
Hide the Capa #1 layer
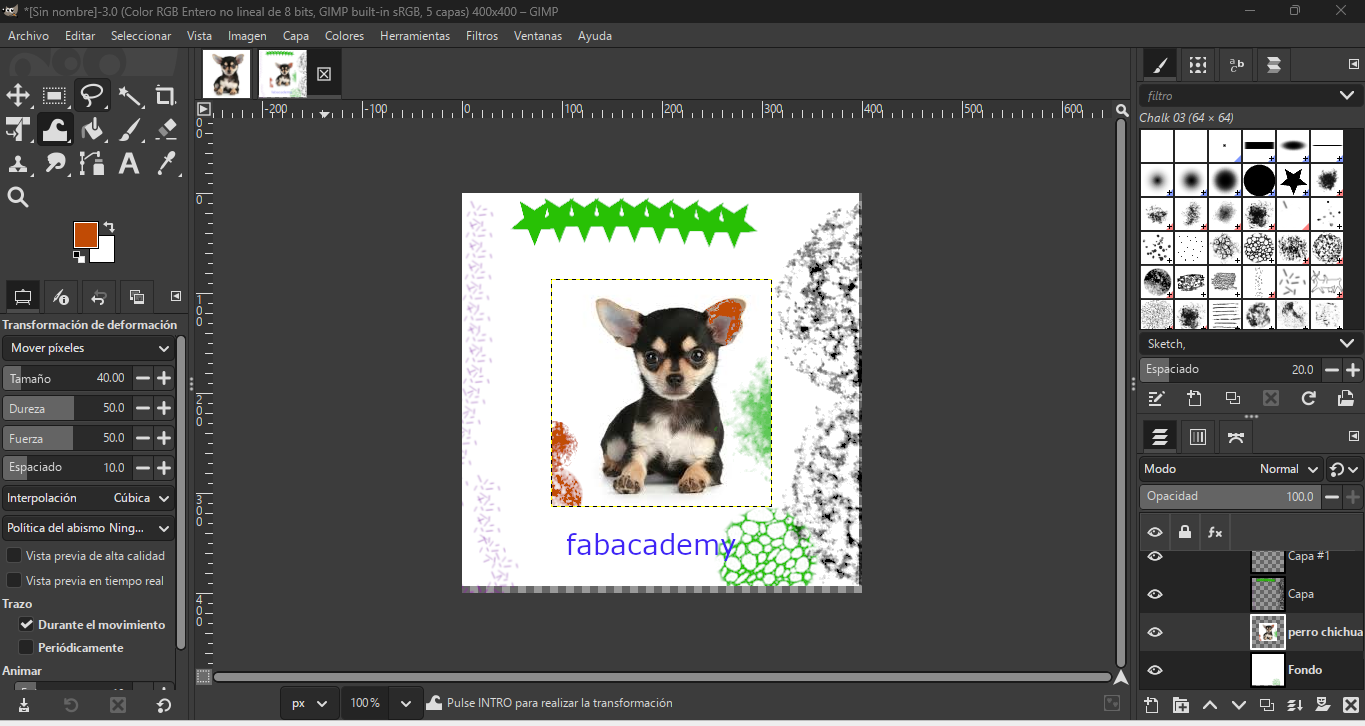1155,556
